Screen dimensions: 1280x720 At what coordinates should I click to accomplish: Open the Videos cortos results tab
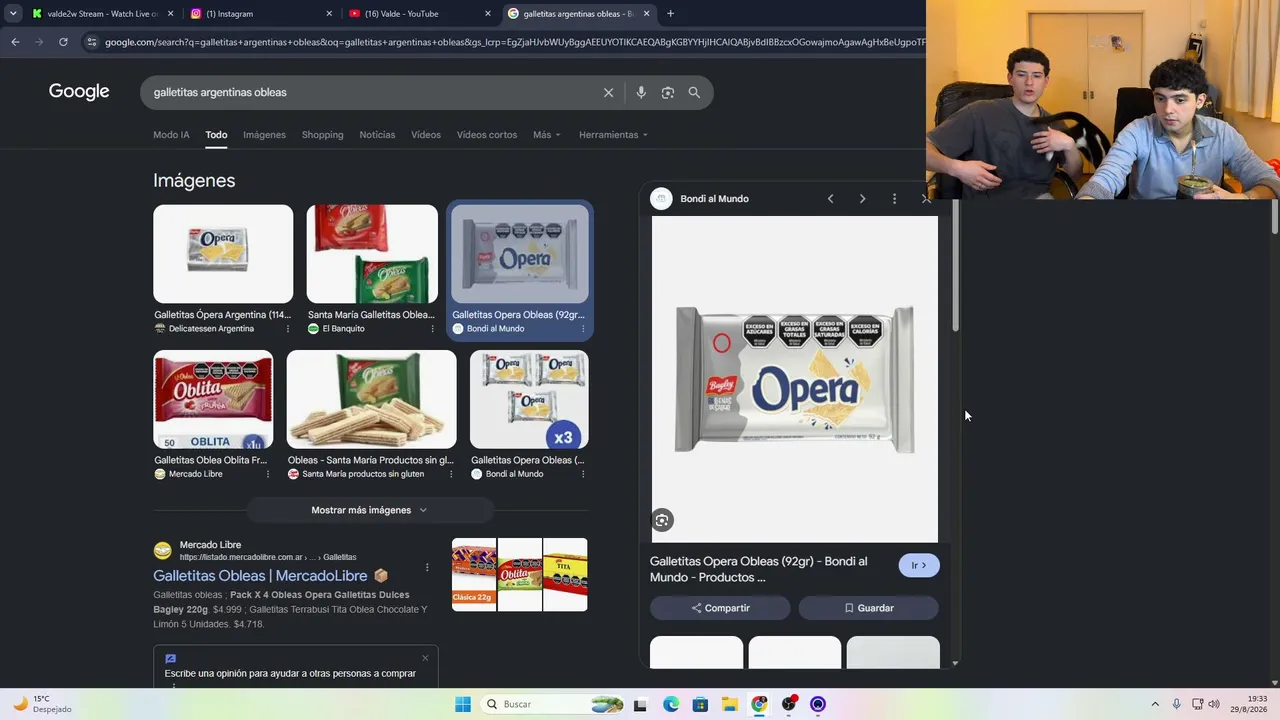[487, 135]
